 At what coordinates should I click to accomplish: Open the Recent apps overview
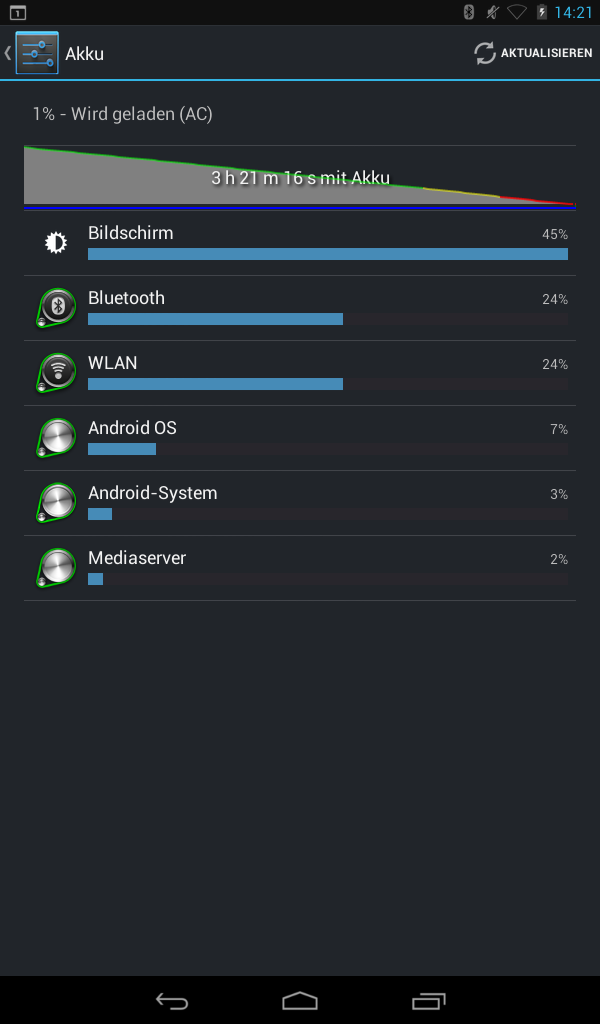(x=428, y=1000)
